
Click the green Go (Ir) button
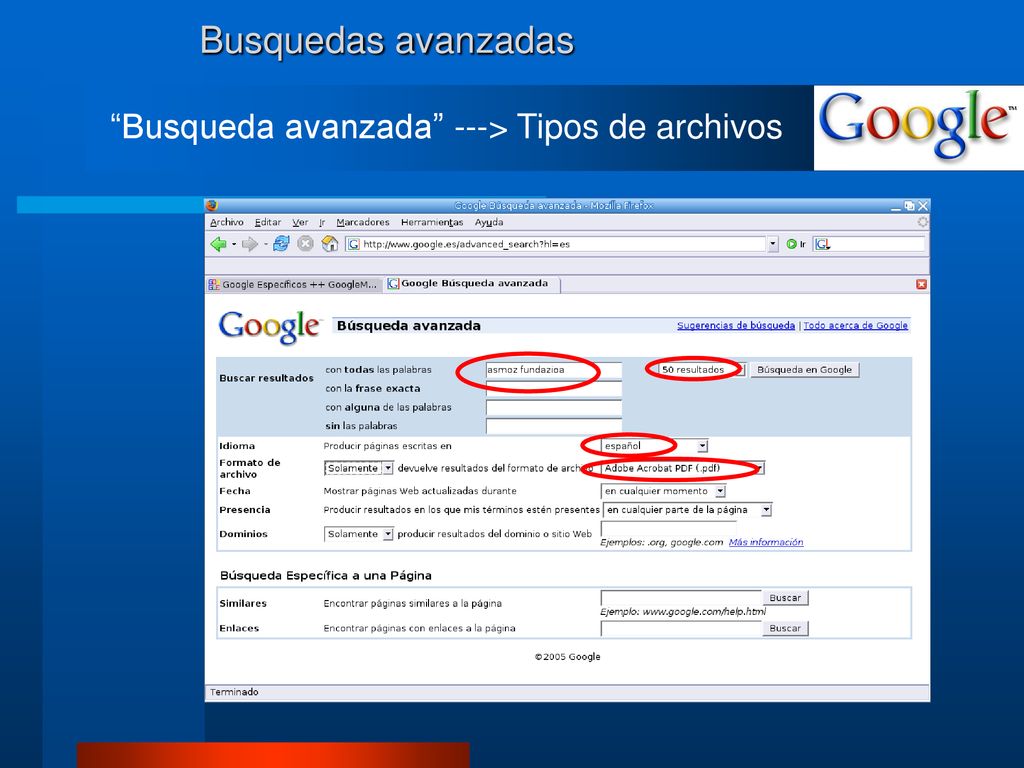(x=795, y=244)
